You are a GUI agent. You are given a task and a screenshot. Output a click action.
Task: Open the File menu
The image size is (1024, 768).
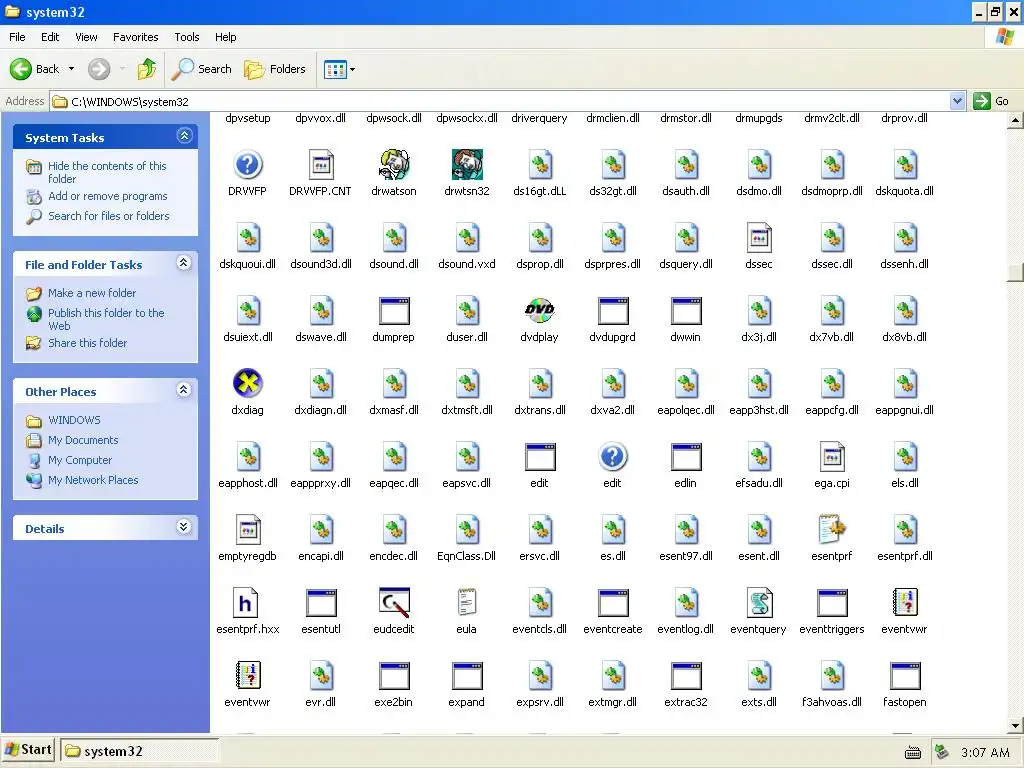[17, 37]
